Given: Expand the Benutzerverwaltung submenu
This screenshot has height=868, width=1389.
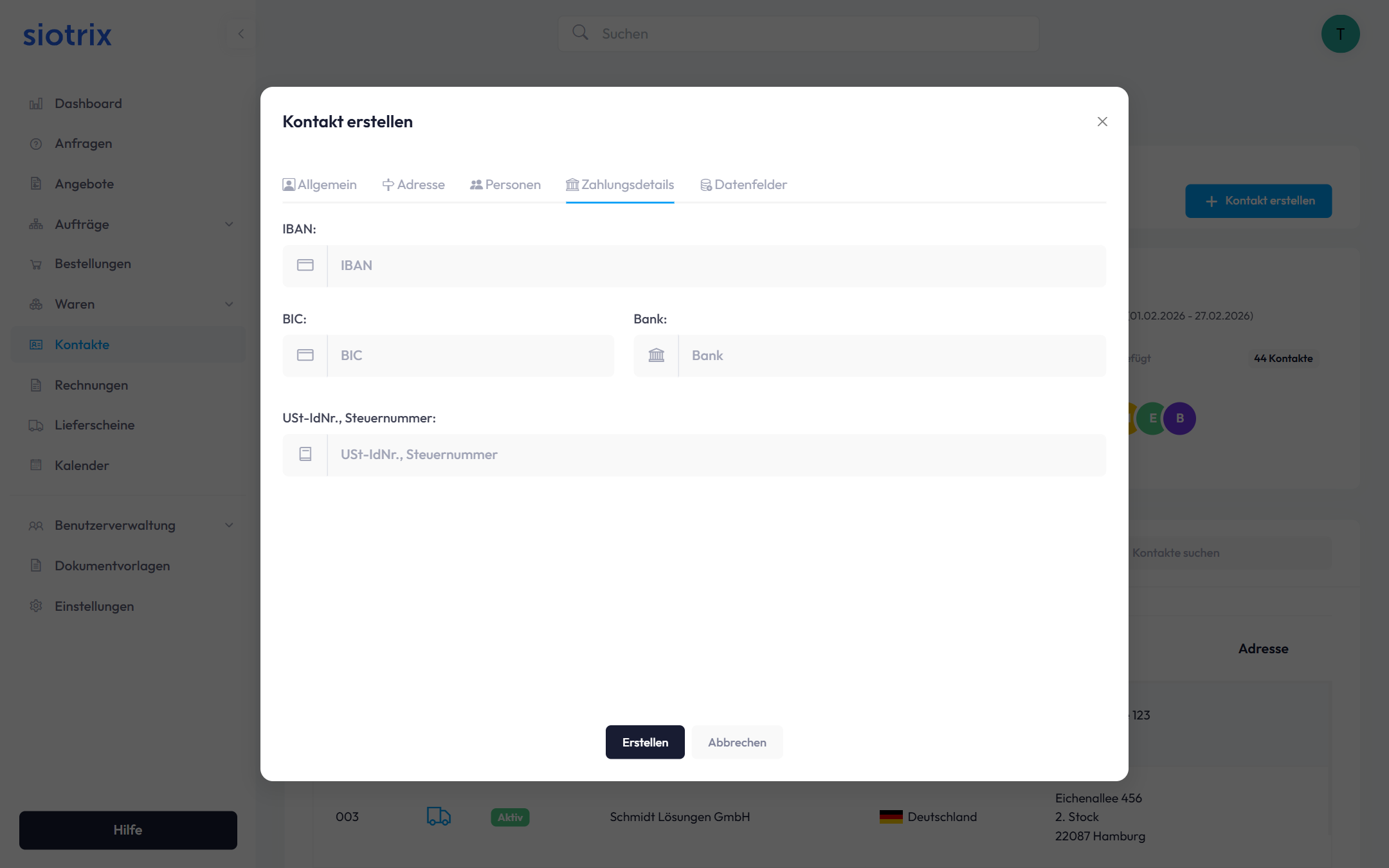Looking at the screenshot, I should click(x=229, y=525).
